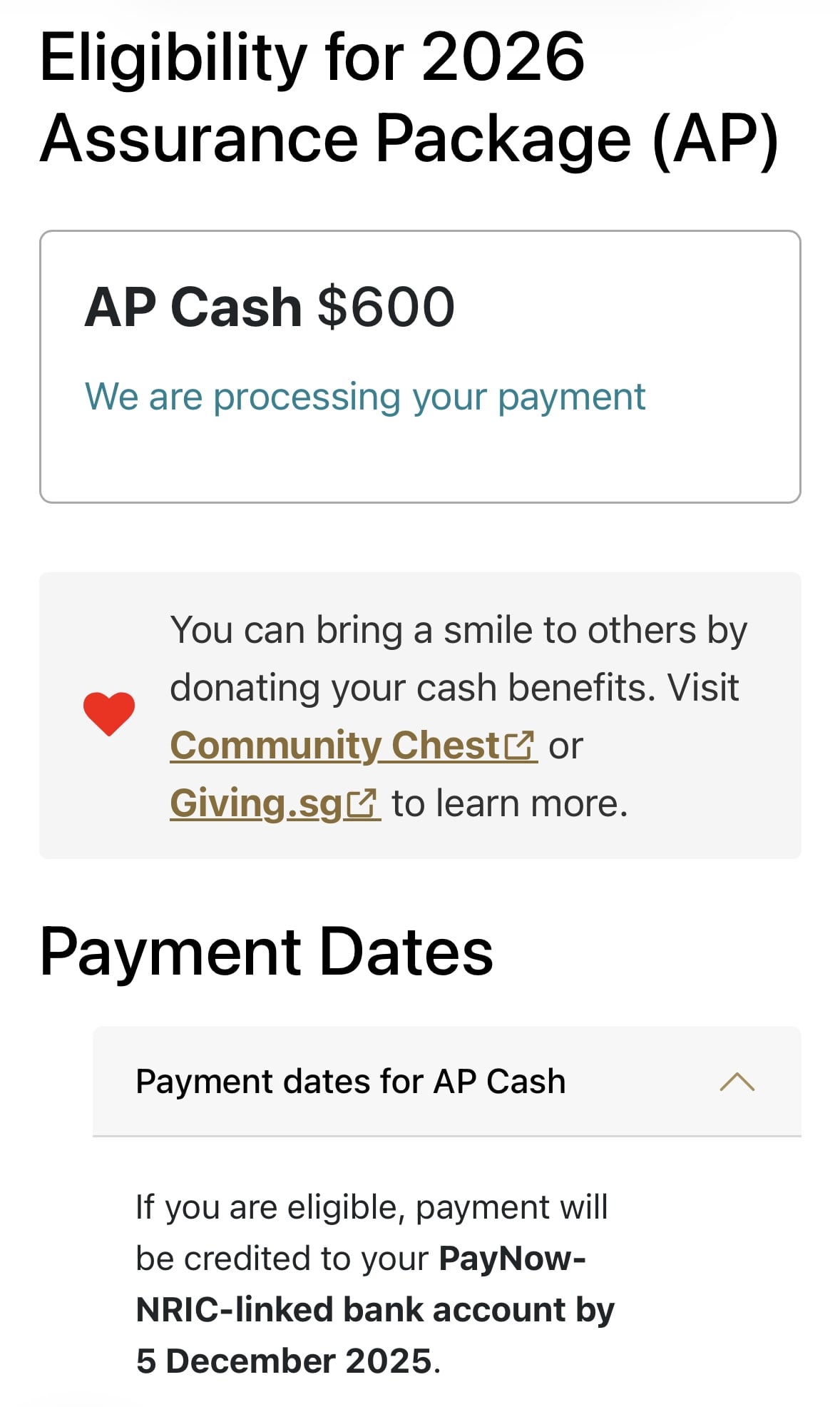Image resolution: width=840 pixels, height=1407 pixels.
Task: Click the "Payment Dates" section heading
Action: click(x=266, y=952)
